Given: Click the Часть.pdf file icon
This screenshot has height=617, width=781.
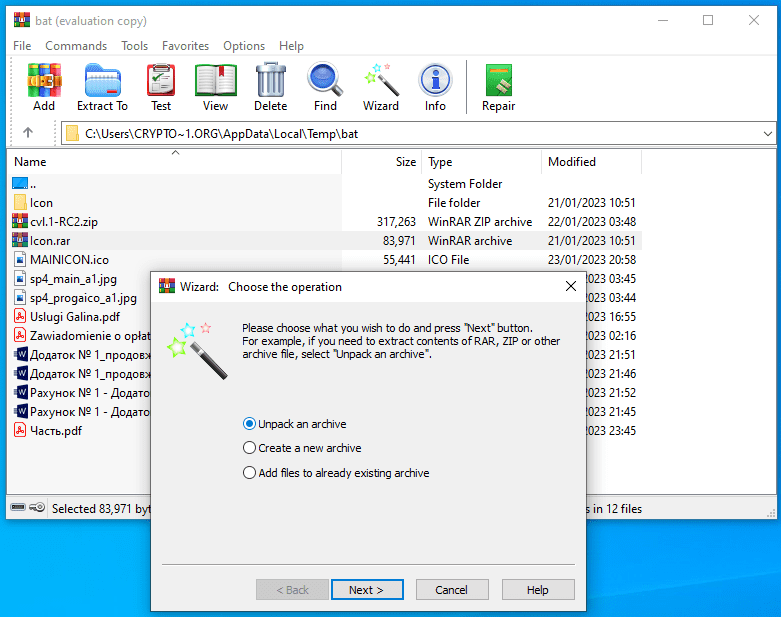Looking at the screenshot, I should (20, 430).
